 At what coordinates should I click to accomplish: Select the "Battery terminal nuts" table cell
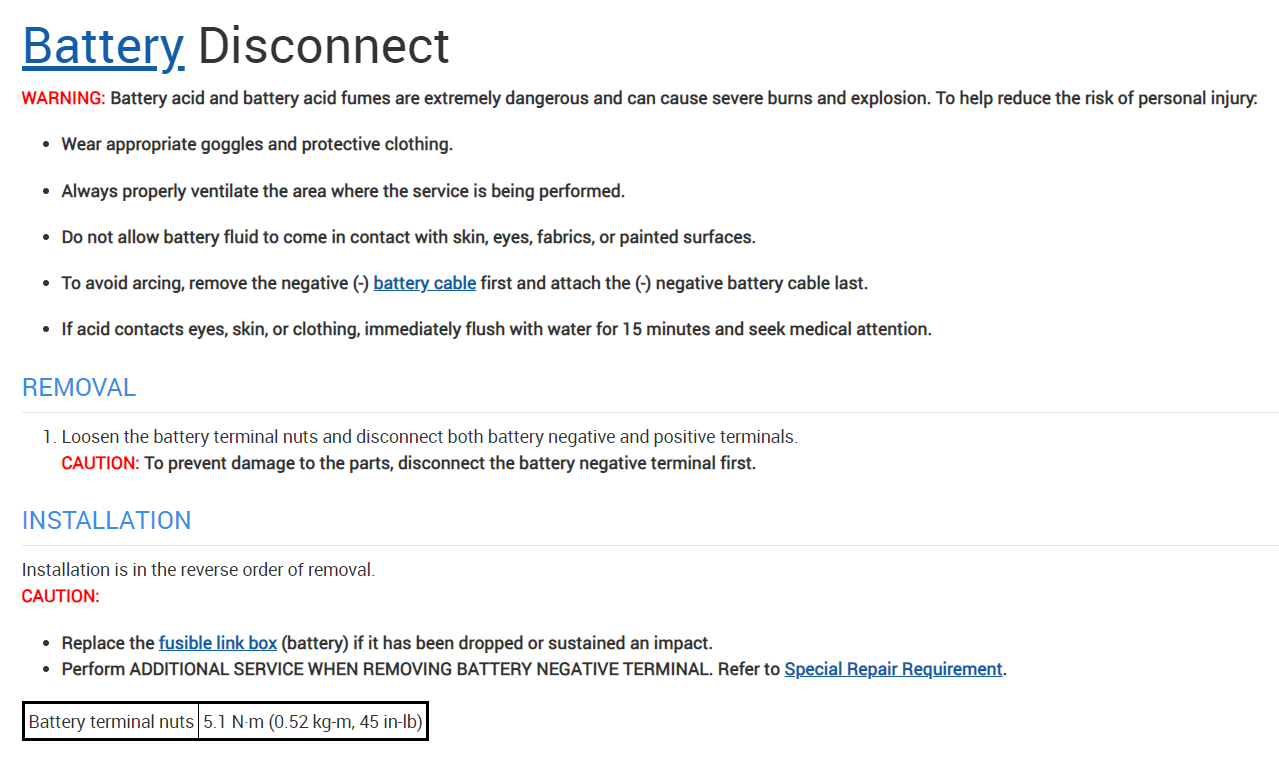coord(111,721)
